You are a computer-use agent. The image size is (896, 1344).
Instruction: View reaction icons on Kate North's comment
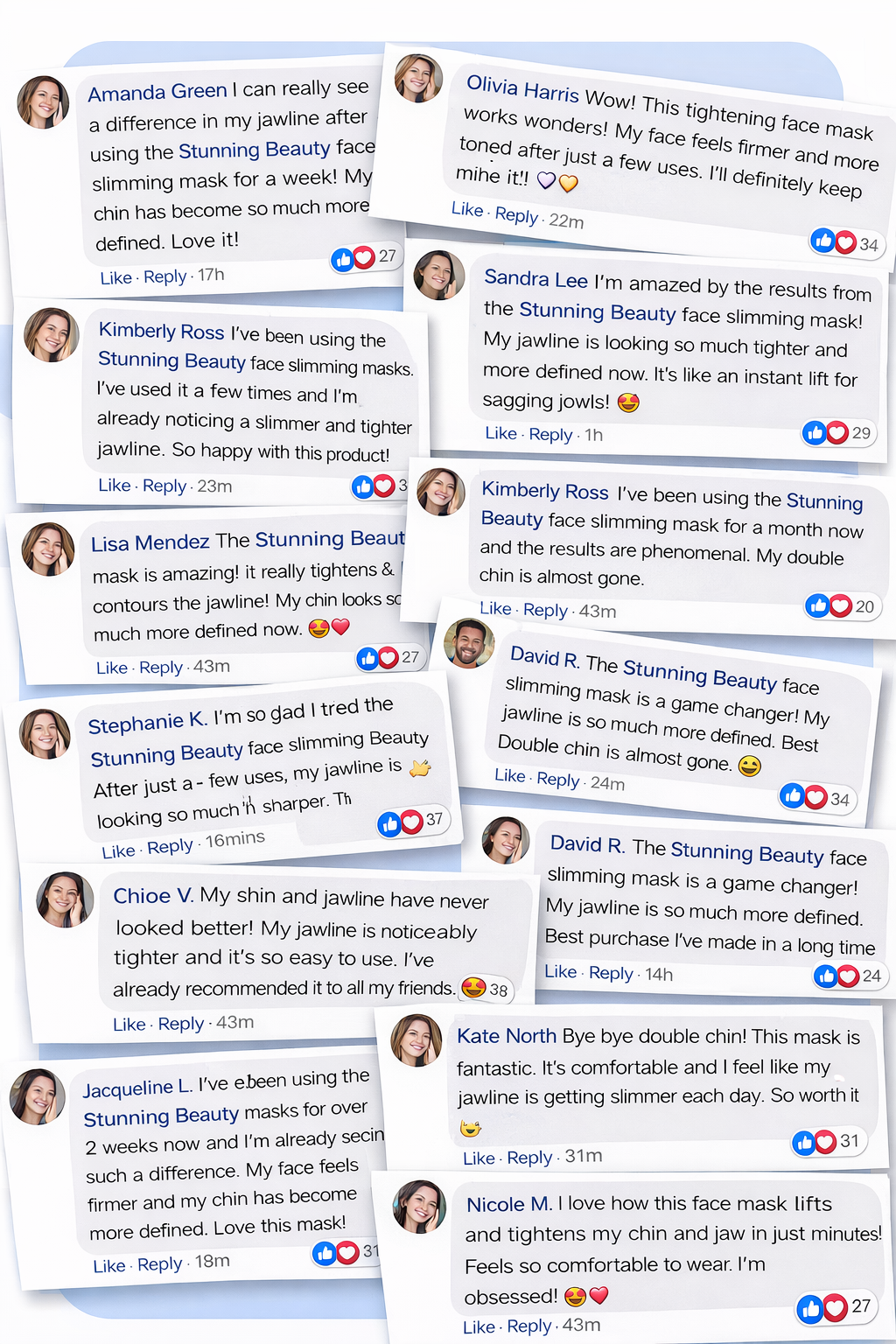[x=815, y=1142]
